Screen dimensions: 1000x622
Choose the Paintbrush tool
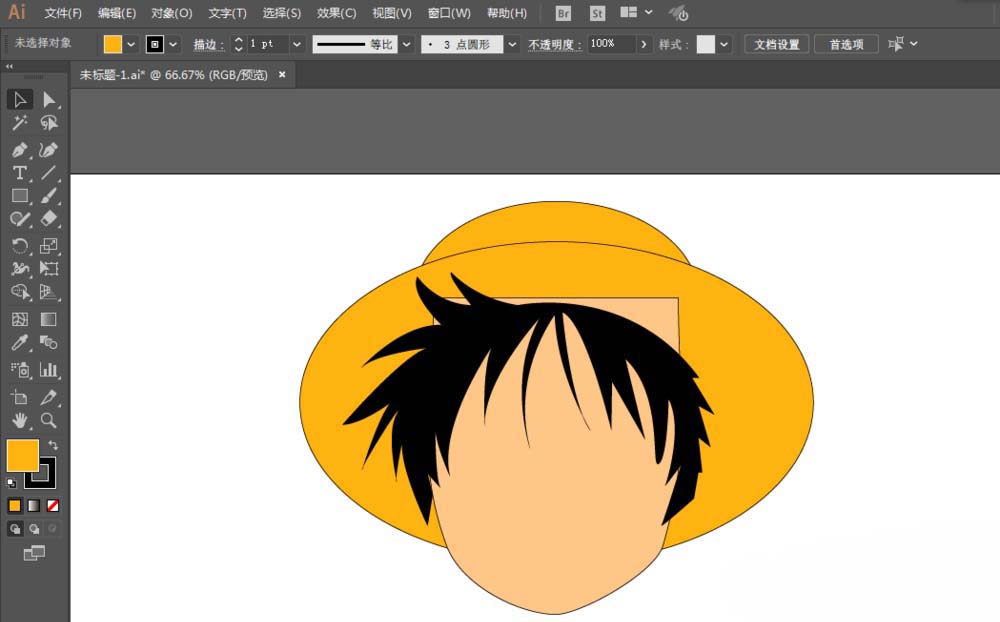click(49, 196)
